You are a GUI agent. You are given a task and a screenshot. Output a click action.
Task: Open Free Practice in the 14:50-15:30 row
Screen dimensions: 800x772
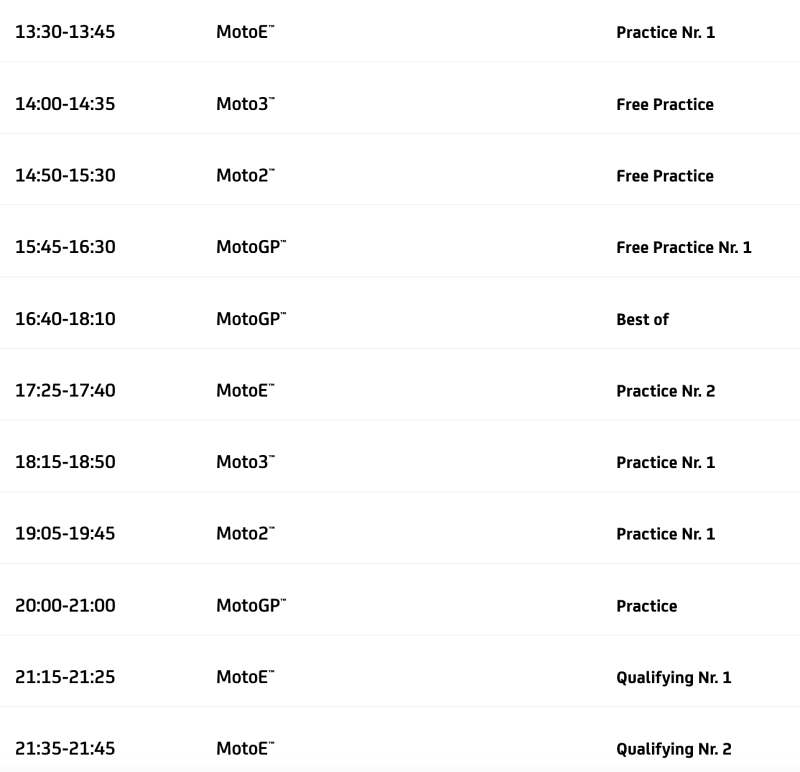point(664,176)
